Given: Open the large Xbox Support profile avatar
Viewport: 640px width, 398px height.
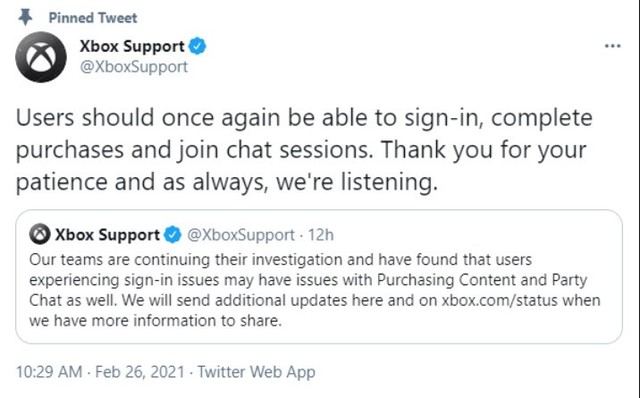Looking at the screenshot, I should pos(41,57).
